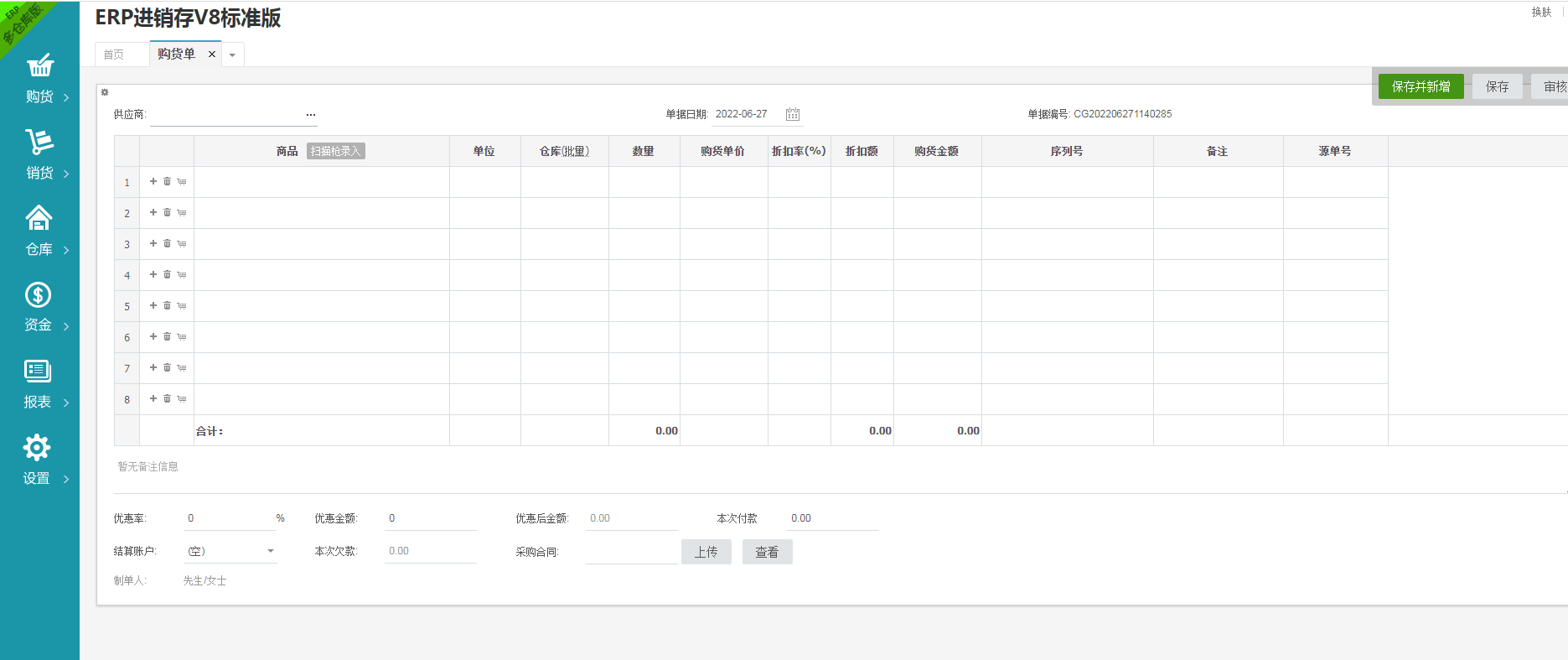Image resolution: width=1568 pixels, height=660 pixels.
Task: Expand the 资金 menu chevron
Action: (66, 326)
